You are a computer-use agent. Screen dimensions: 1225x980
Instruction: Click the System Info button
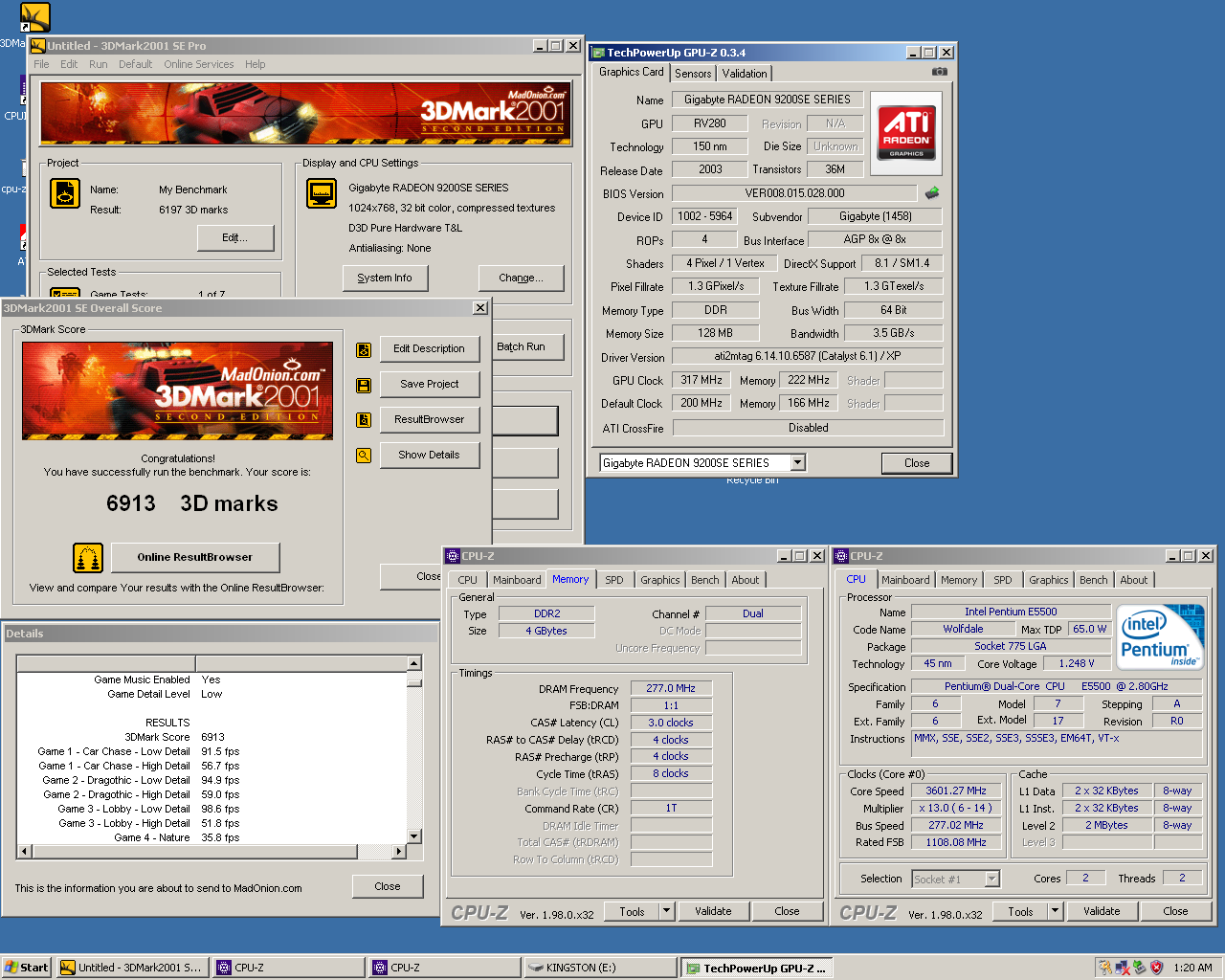385,278
